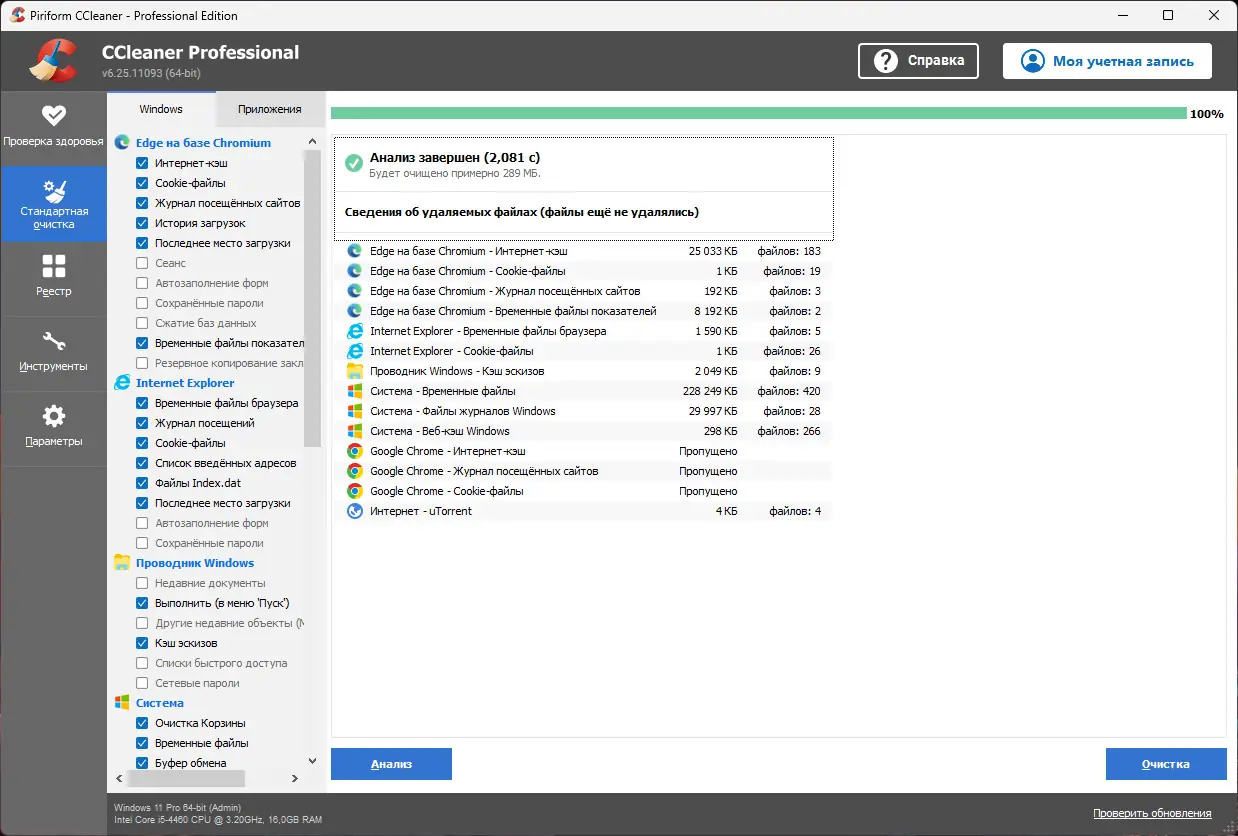Click the Проверить обновления link
The image size is (1238, 836).
1152,813
